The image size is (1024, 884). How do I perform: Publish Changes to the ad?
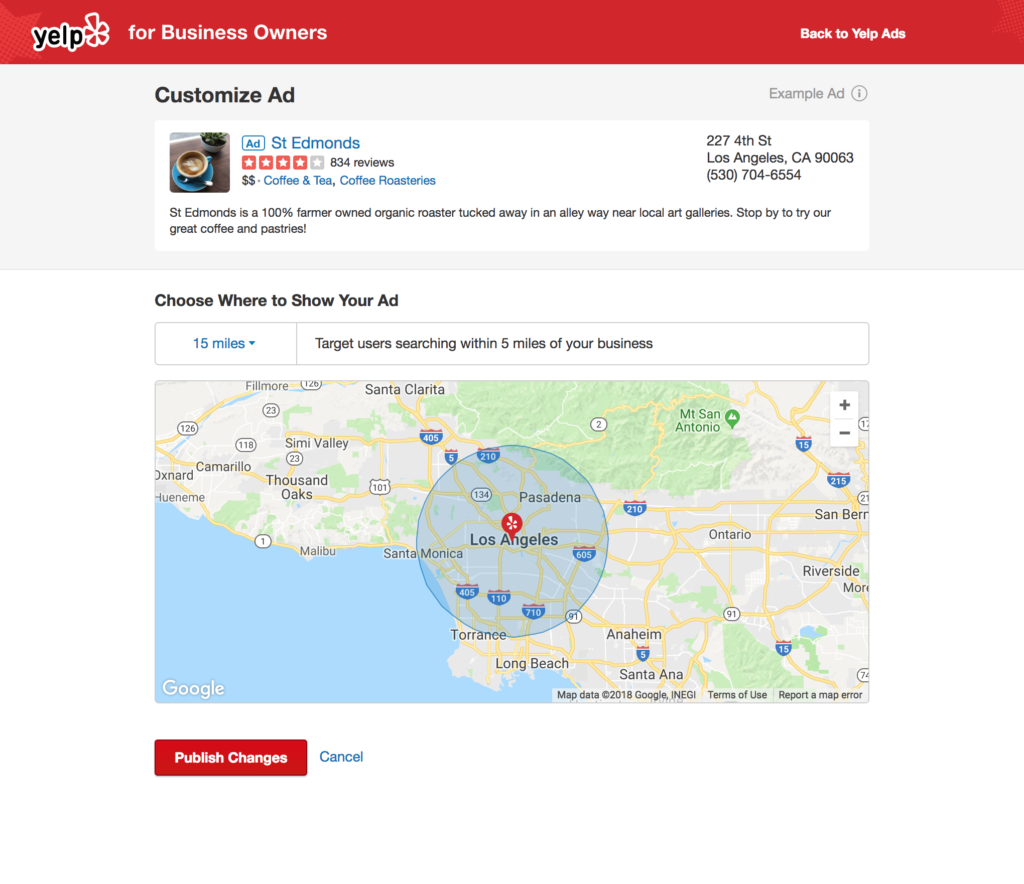(230, 757)
